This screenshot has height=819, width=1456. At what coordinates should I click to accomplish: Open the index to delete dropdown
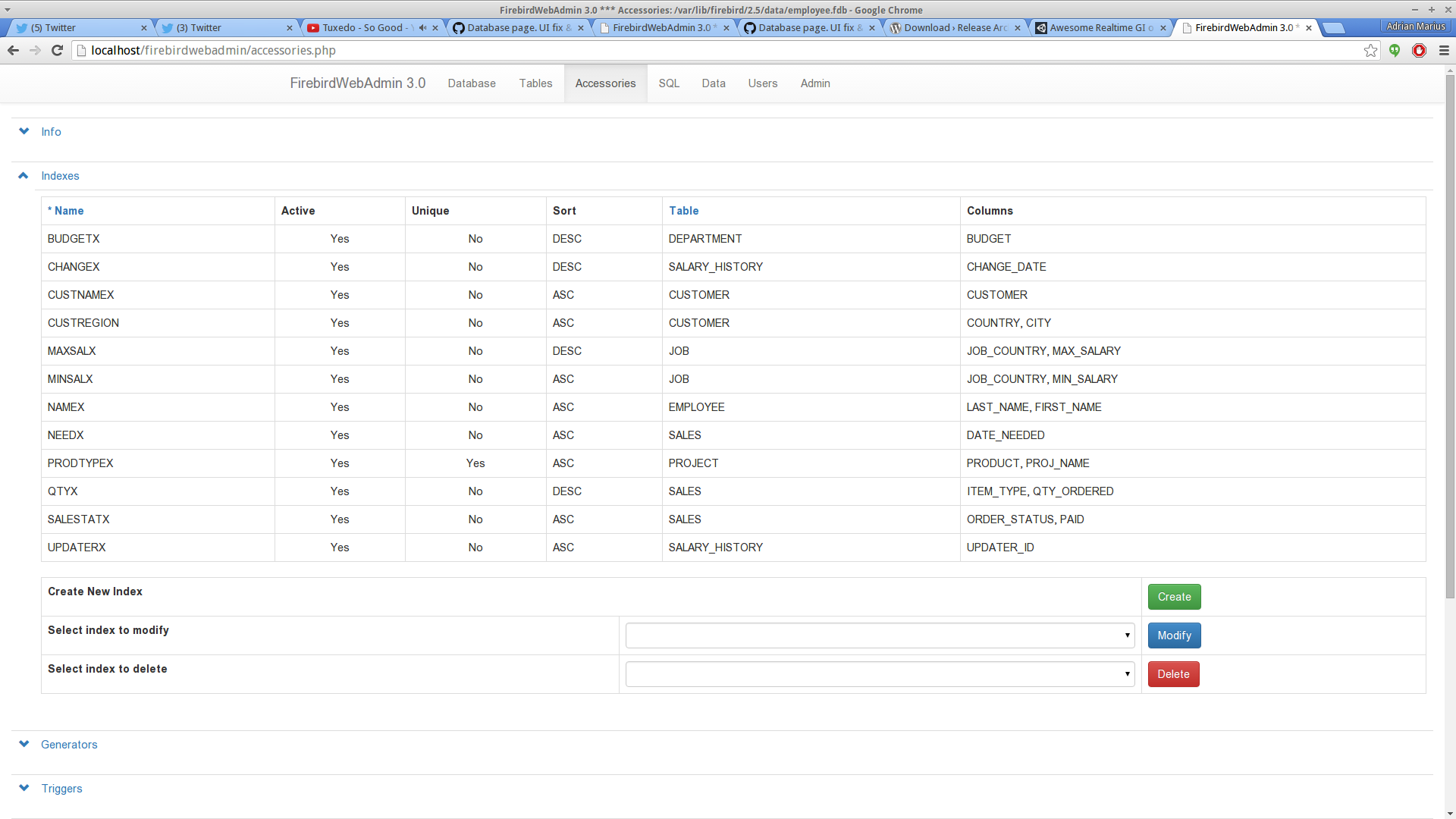click(x=880, y=674)
